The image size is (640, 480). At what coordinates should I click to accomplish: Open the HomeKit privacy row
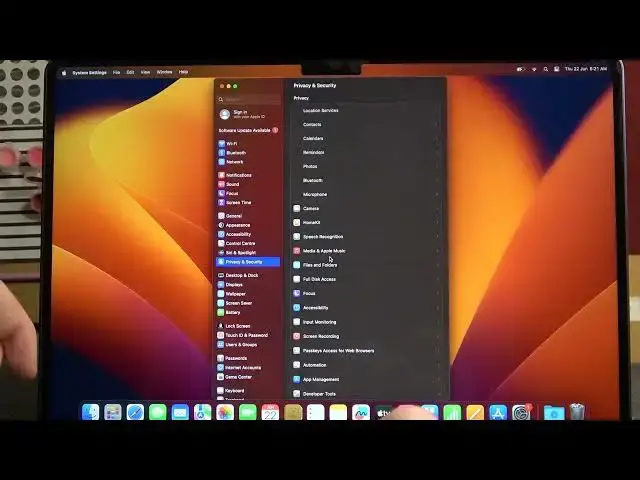click(366, 223)
